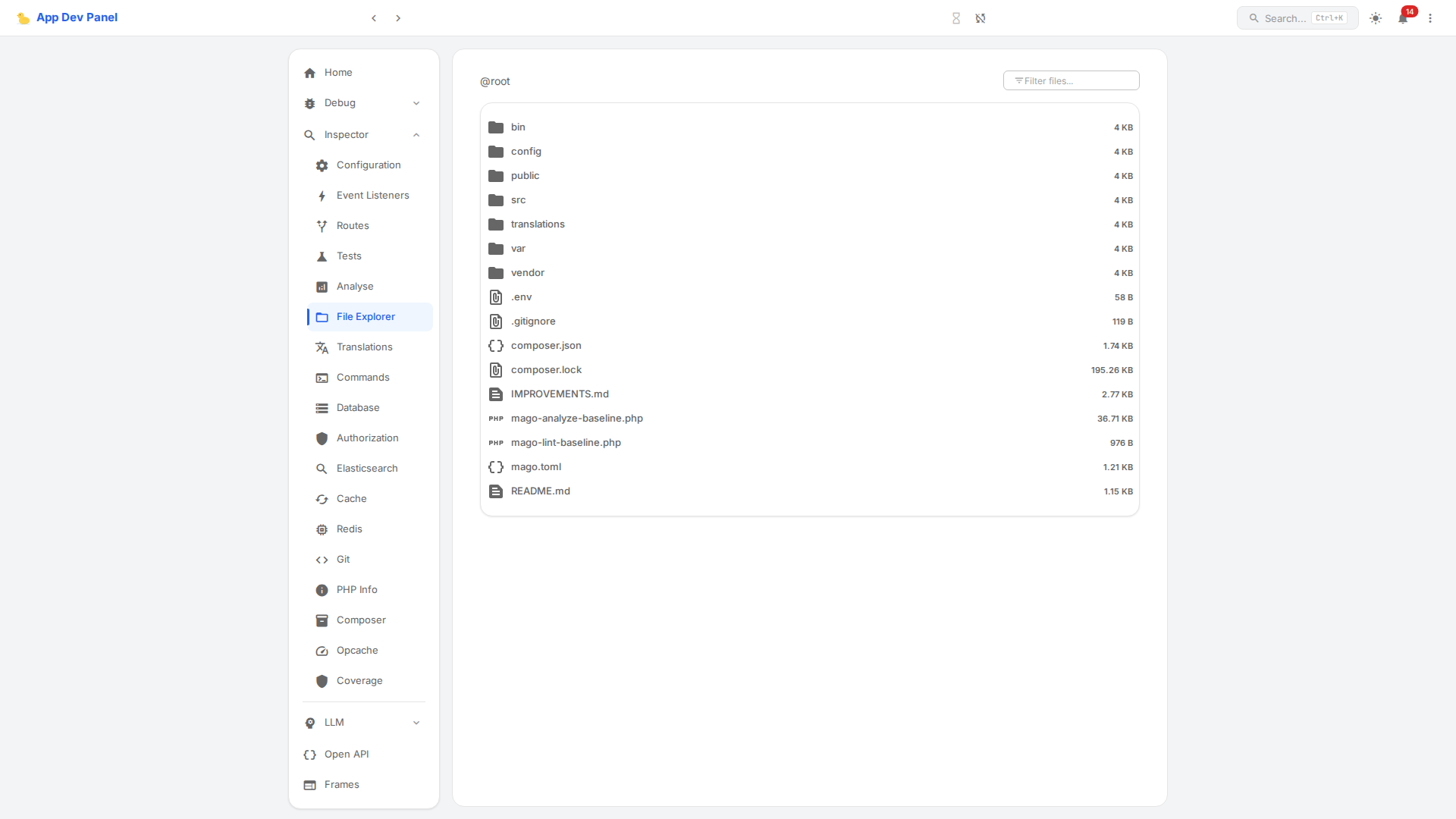Collapse the Inspector section chevron
Image resolution: width=1456 pixels, height=819 pixels.
tap(416, 134)
